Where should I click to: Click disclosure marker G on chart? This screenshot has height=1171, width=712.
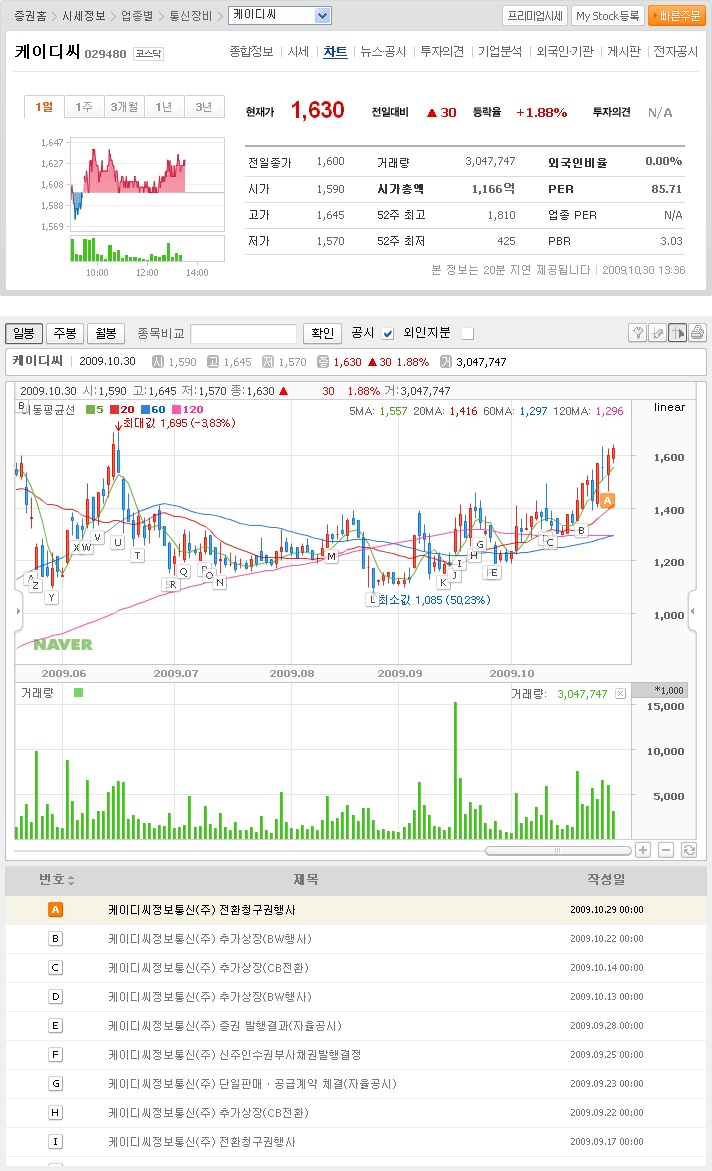point(480,544)
